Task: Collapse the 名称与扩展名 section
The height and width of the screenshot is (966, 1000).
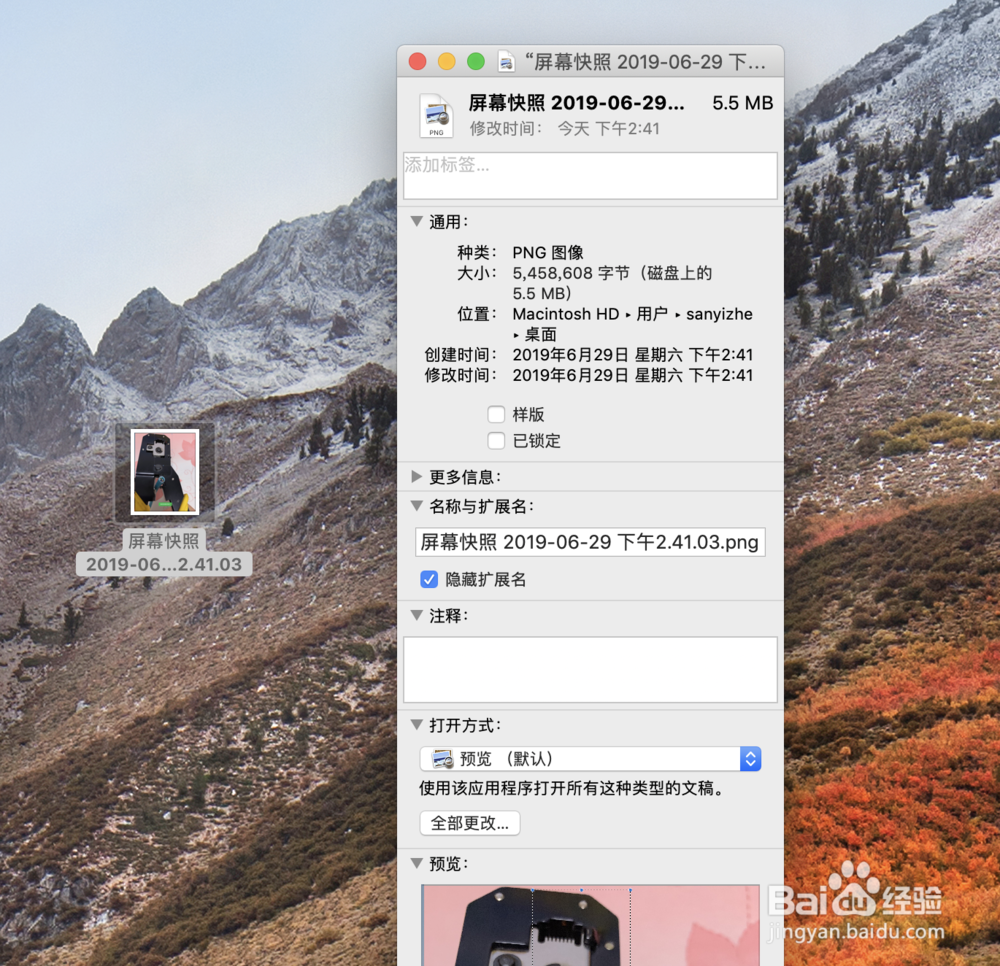Action: coord(415,507)
